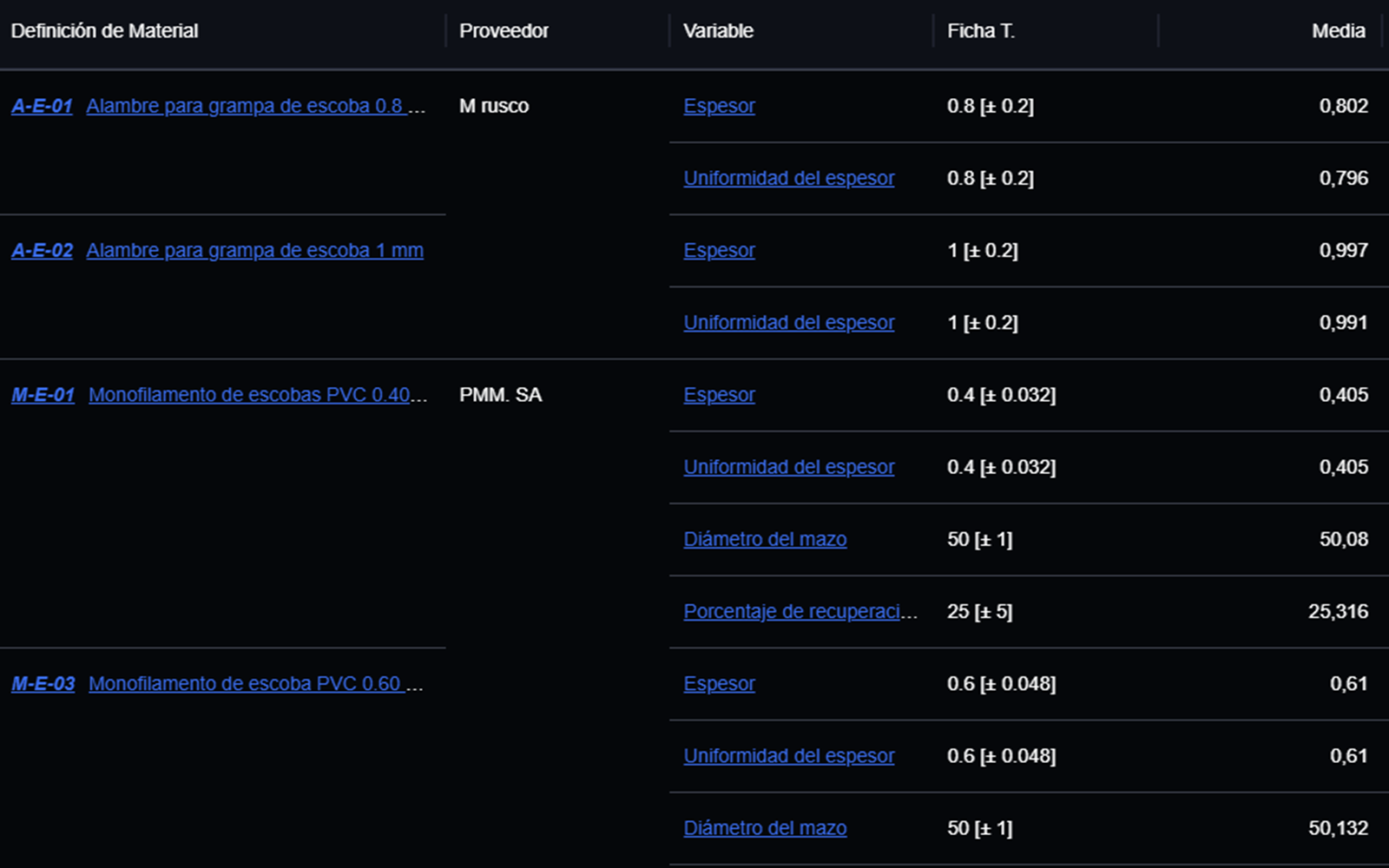Select Ficha value '0.6 [± 0.048]' in M-E-03 Espesor row

tap(1002, 684)
